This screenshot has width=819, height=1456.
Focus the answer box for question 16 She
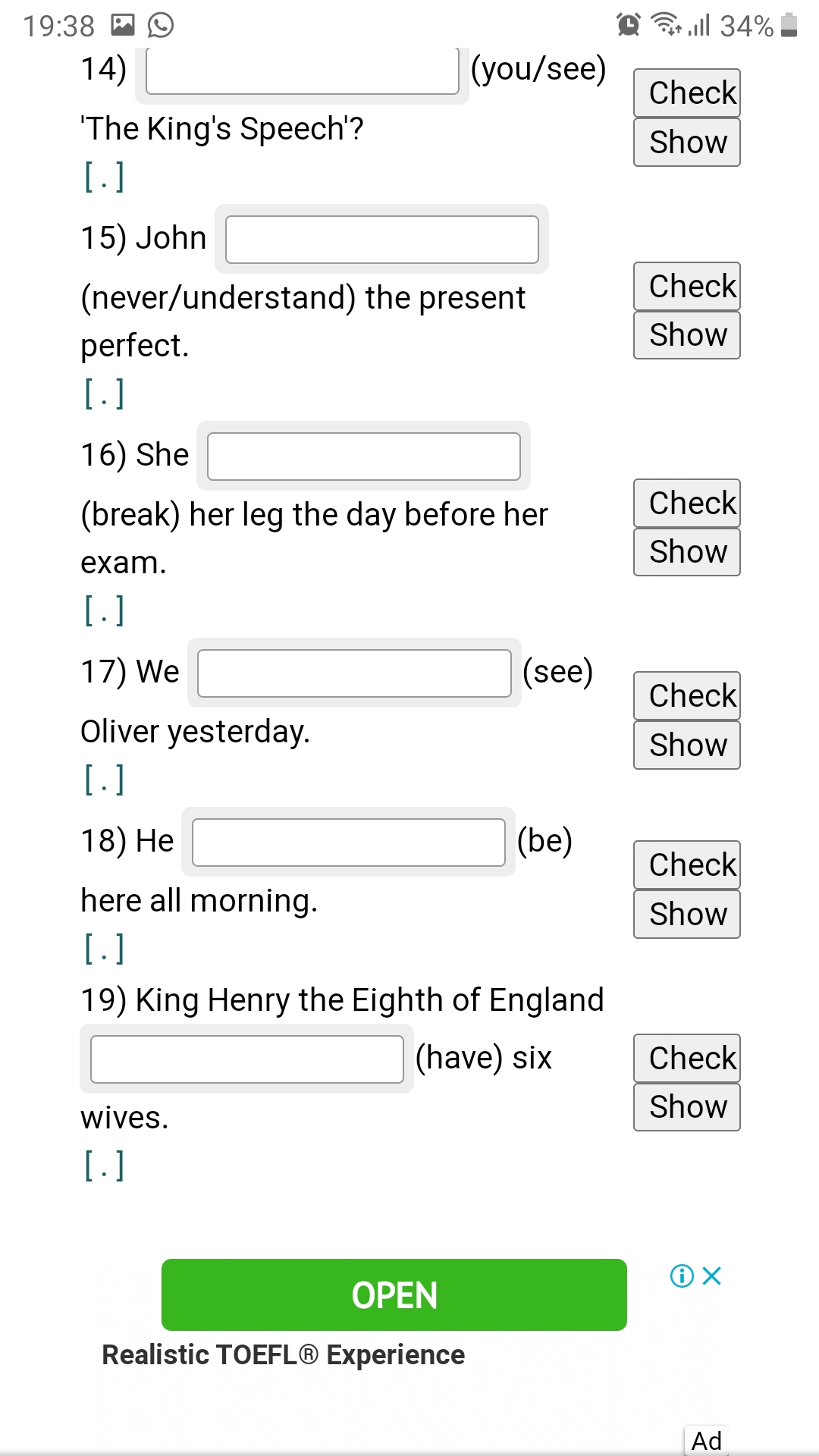point(364,457)
